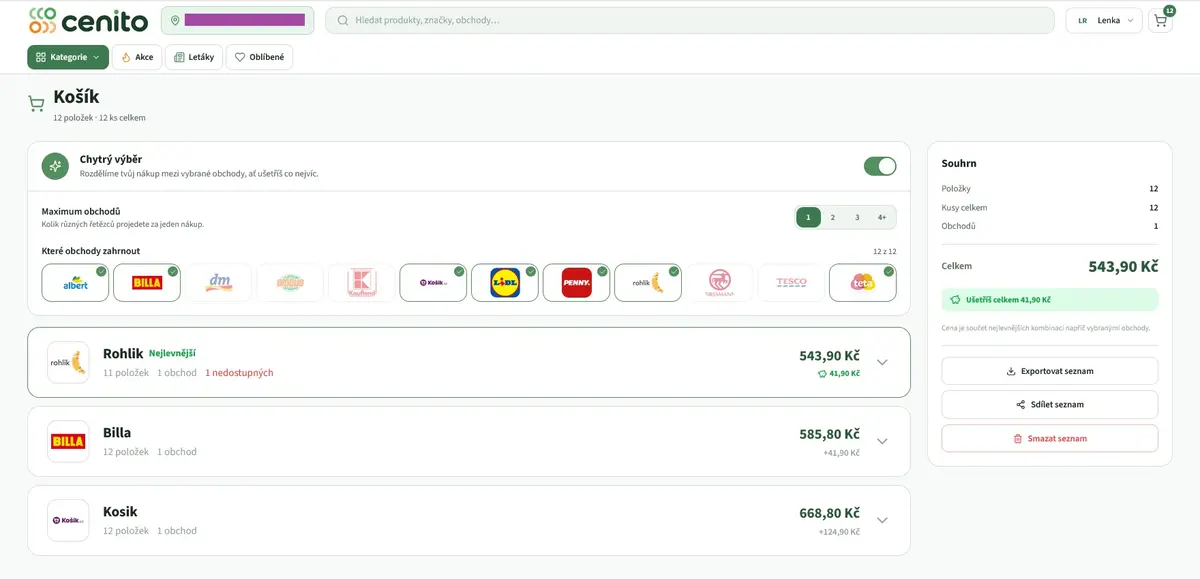Open the shopping cart icon in header
Viewport: 1200px width, 579px height.
(1160, 20)
